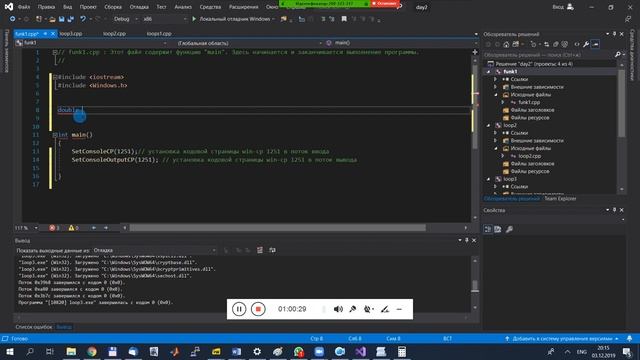The image size is (640, 360).
Task: Click the Save All toolbar icon
Action: tap(71, 19)
